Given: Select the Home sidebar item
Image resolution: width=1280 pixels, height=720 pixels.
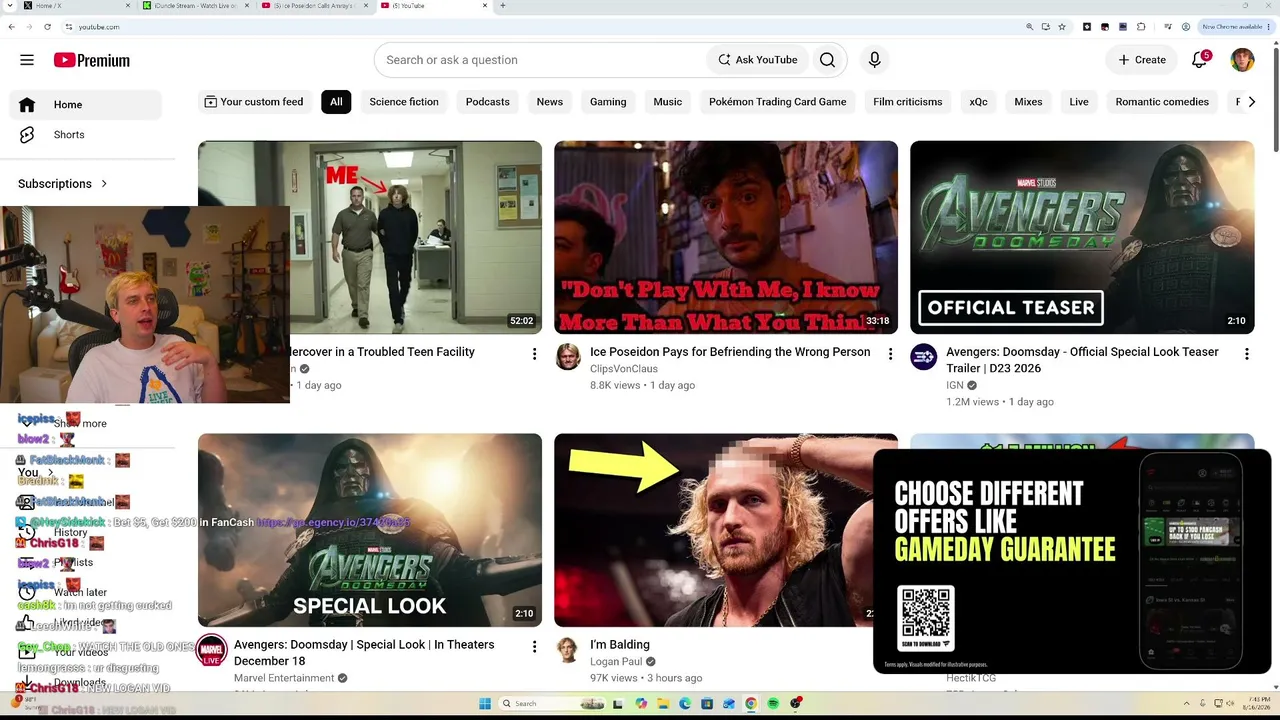Looking at the screenshot, I should pos(85,105).
